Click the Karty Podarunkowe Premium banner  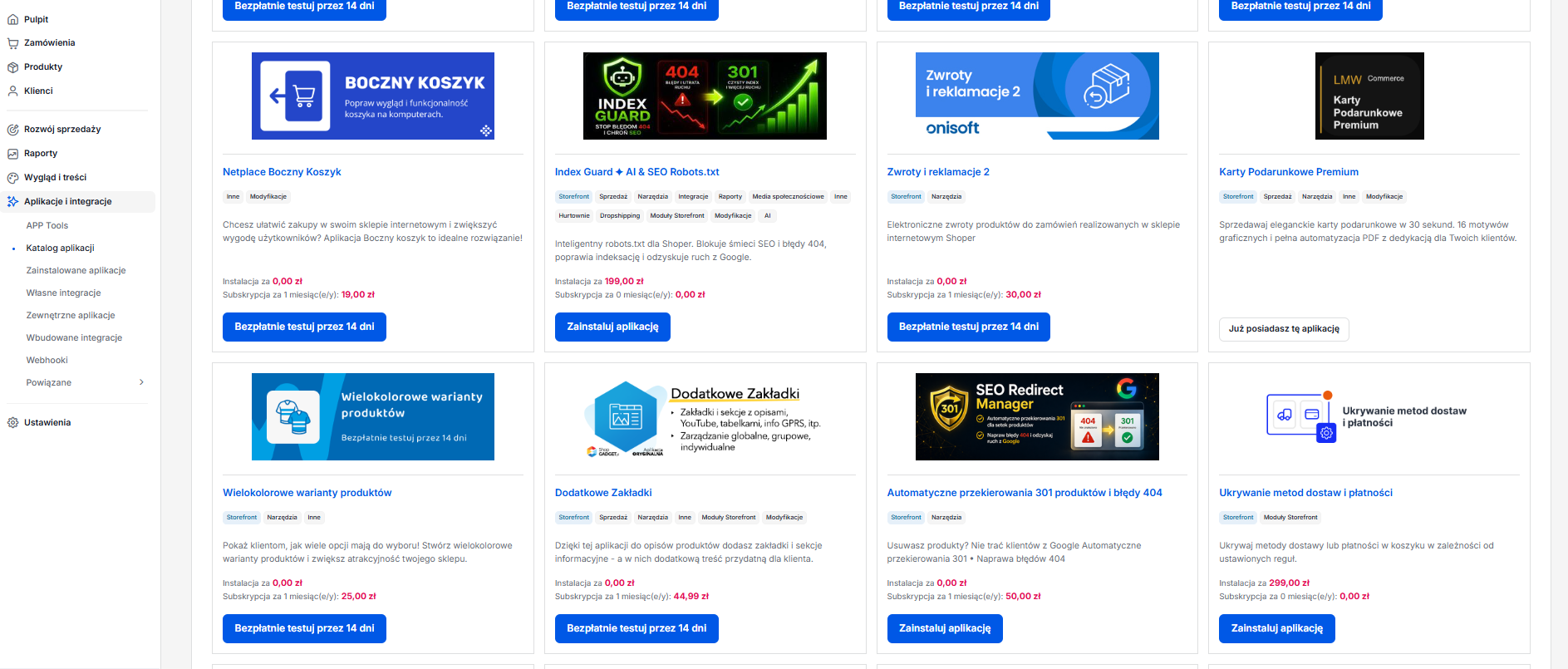(1369, 96)
